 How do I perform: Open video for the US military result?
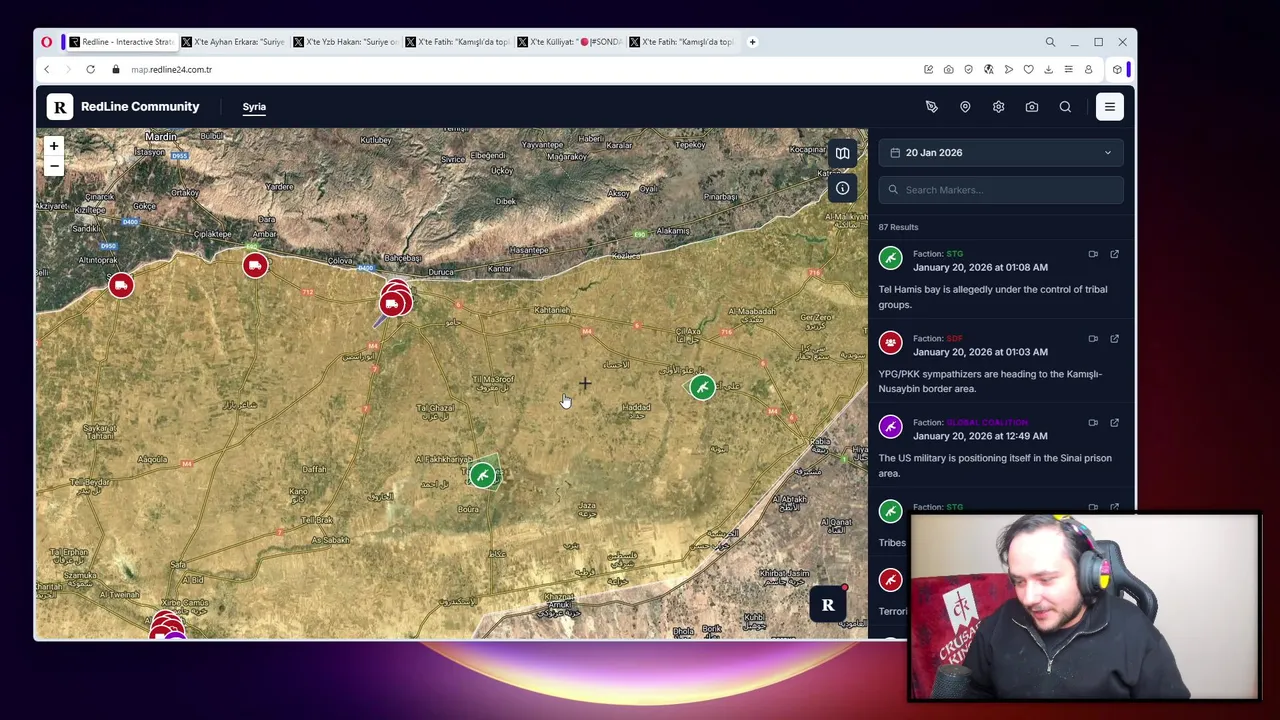pyautogui.click(x=1093, y=422)
